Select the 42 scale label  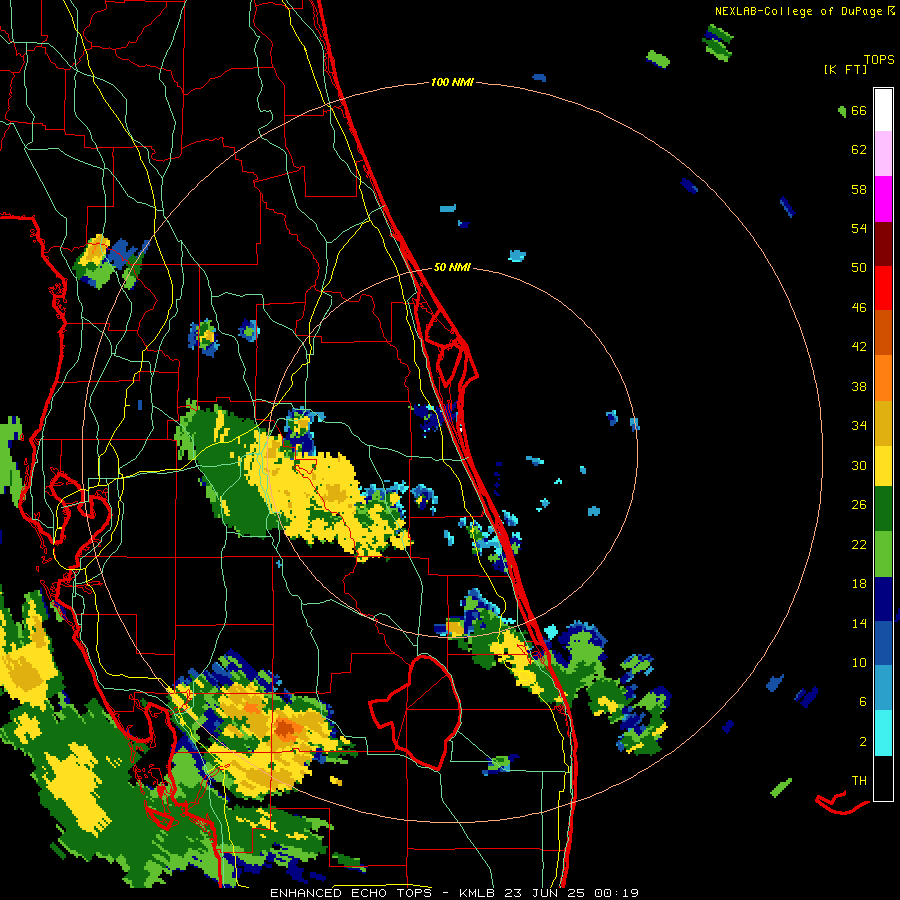[859, 347]
